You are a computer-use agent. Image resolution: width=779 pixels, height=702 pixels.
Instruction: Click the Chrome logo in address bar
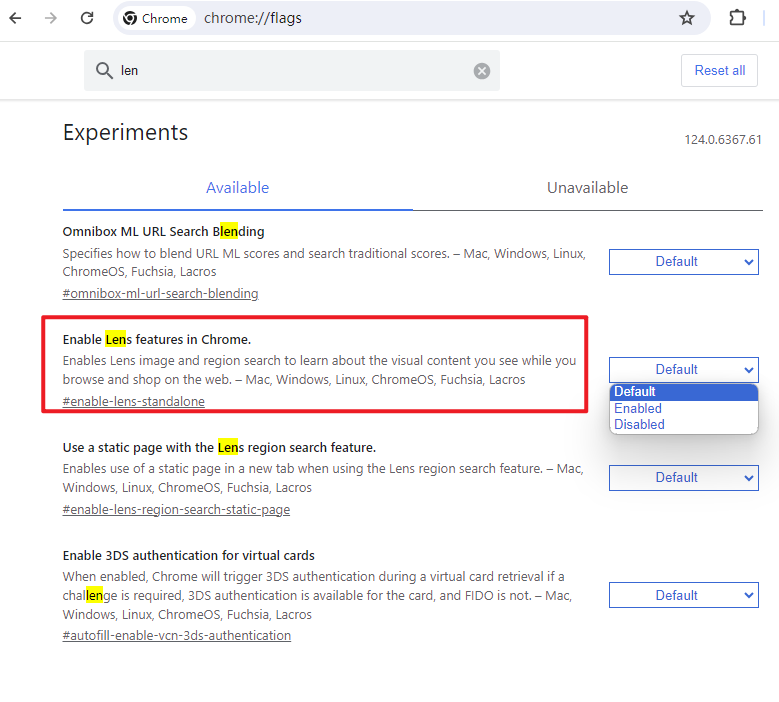pyautogui.click(x=131, y=18)
